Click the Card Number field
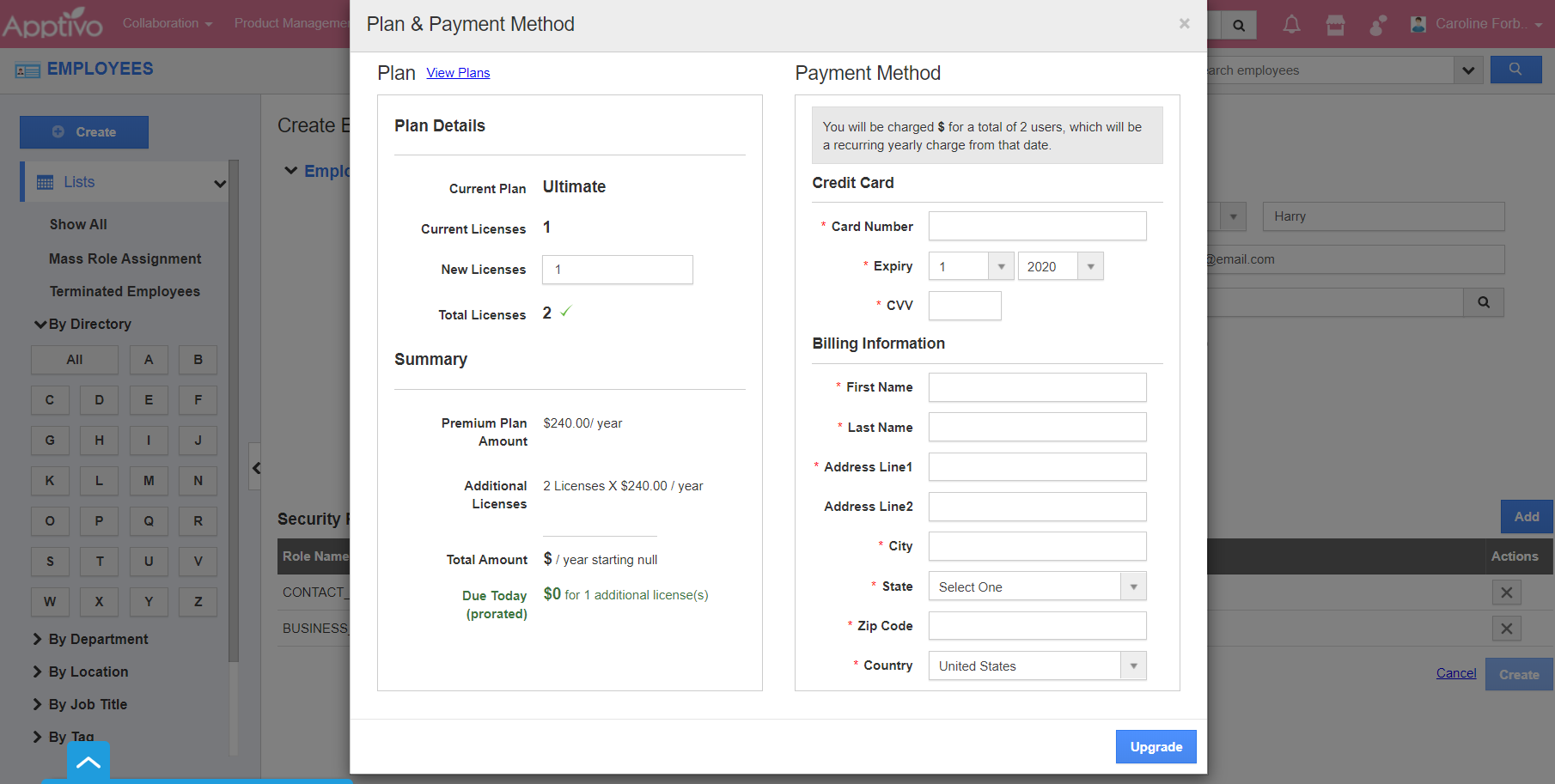 1037,227
